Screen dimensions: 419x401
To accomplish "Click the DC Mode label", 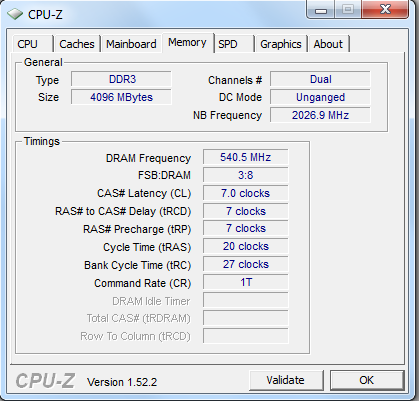I will (240, 97).
